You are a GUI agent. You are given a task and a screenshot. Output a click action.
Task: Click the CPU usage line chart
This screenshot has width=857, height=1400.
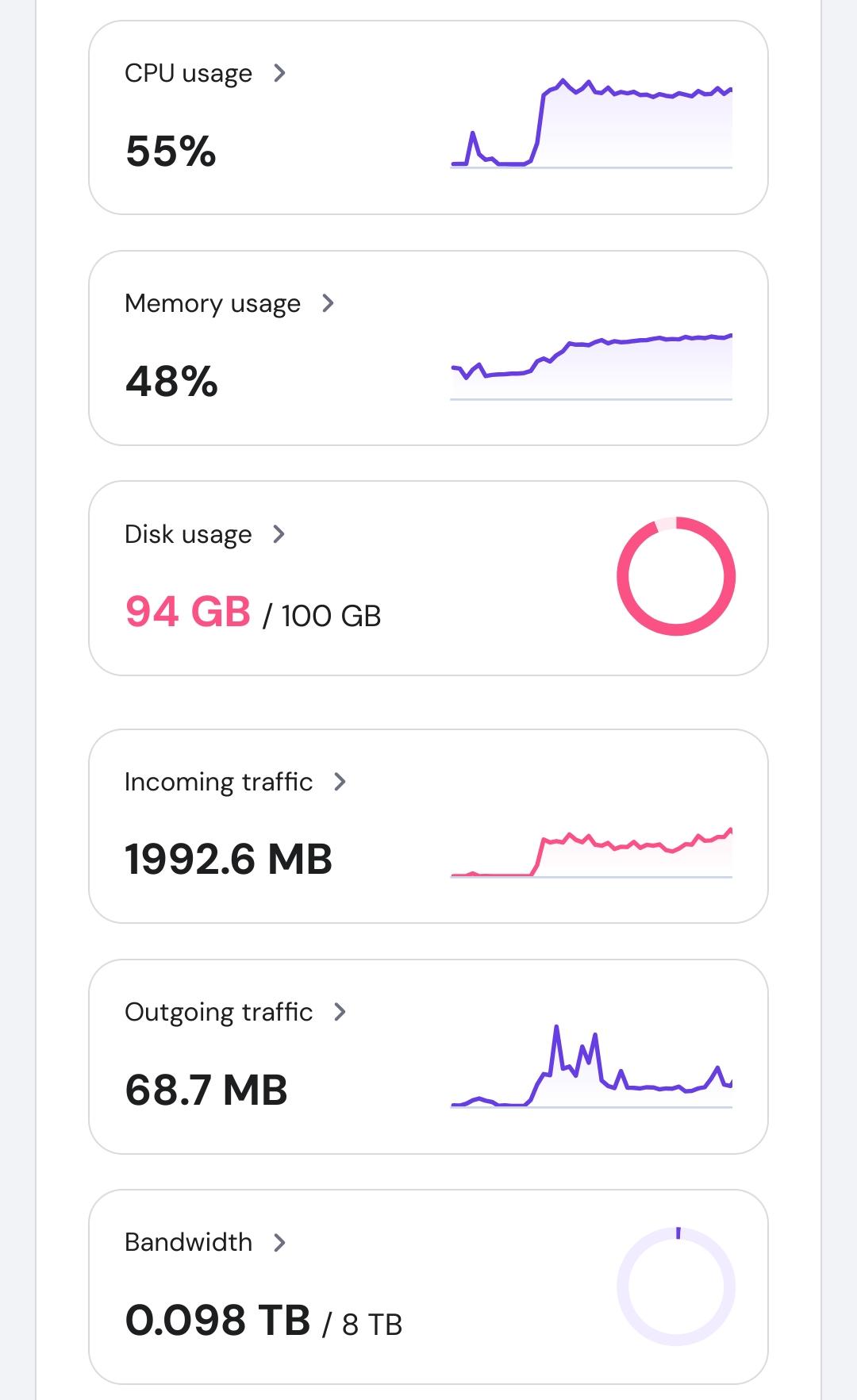[x=591, y=123]
